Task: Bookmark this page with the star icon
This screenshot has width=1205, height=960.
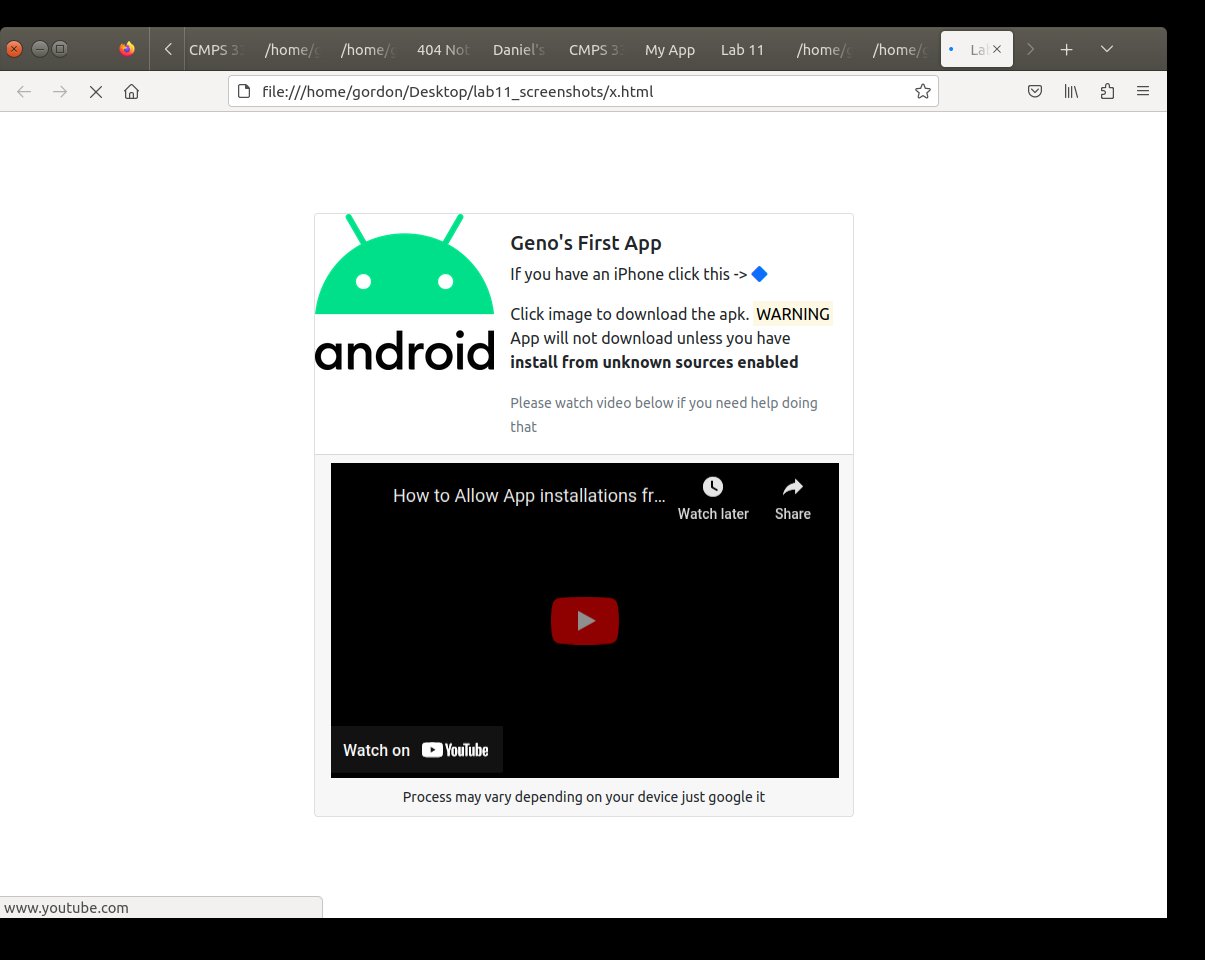Action: click(x=922, y=92)
